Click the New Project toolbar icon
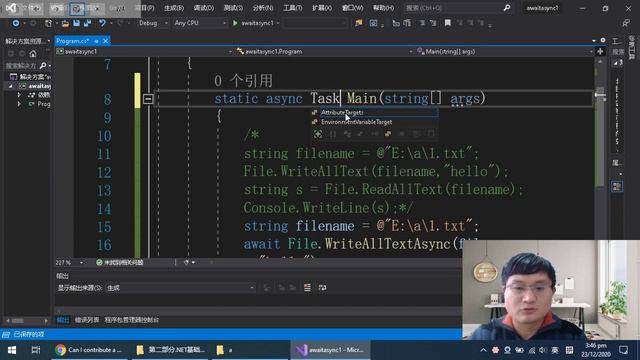Image resolution: width=640 pixels, height=360 pixels. click(x=48, y=23)
